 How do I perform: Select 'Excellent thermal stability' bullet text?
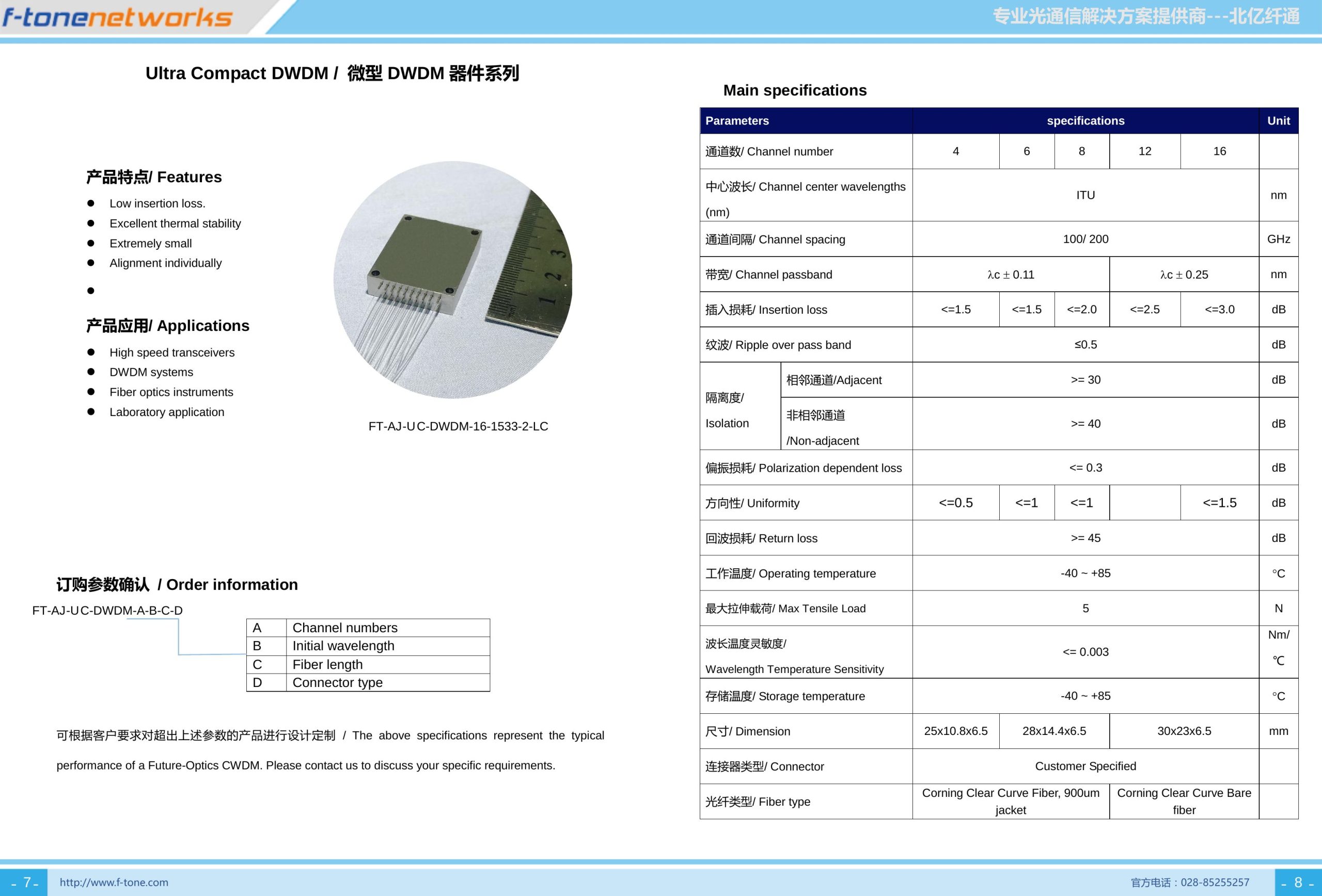pyautogui.click(x=175, y=223)
